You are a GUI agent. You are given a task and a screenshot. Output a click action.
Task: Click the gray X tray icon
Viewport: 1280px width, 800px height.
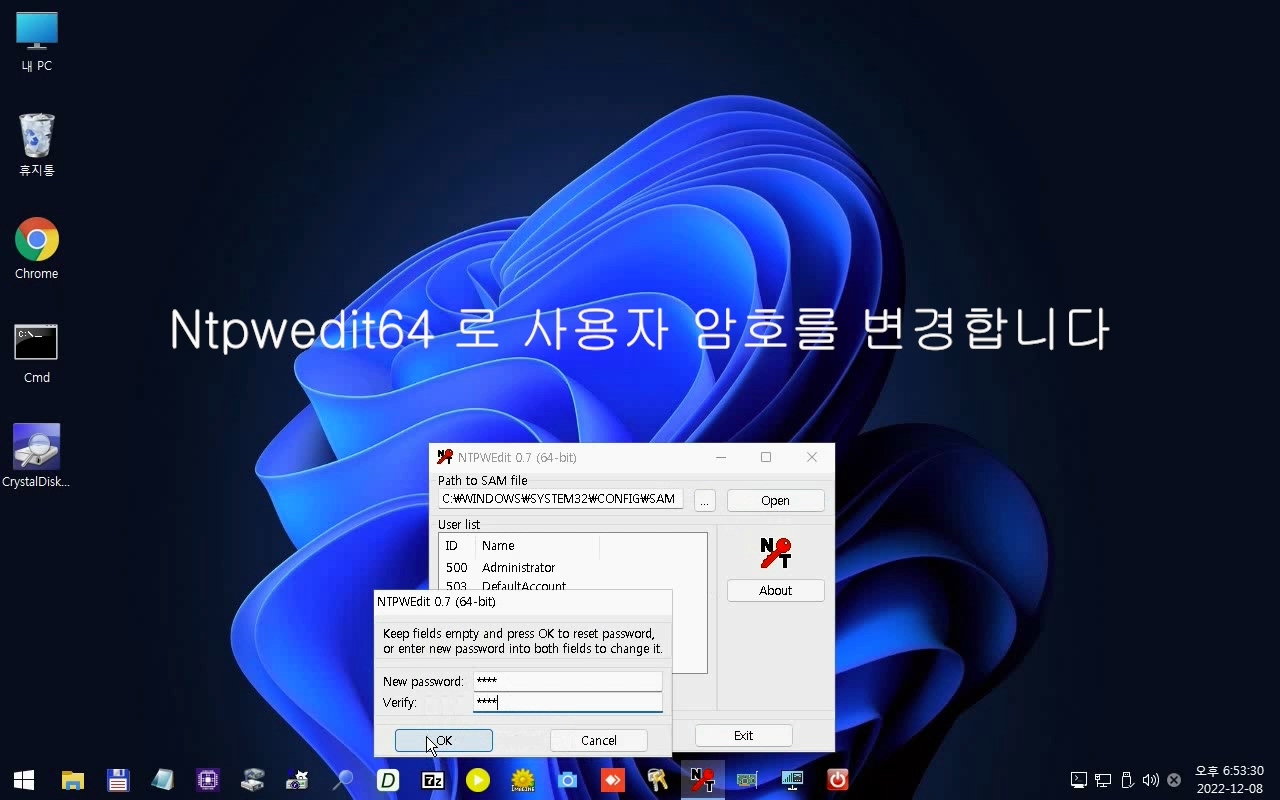pyautogui.click(x=1174, y=780)
